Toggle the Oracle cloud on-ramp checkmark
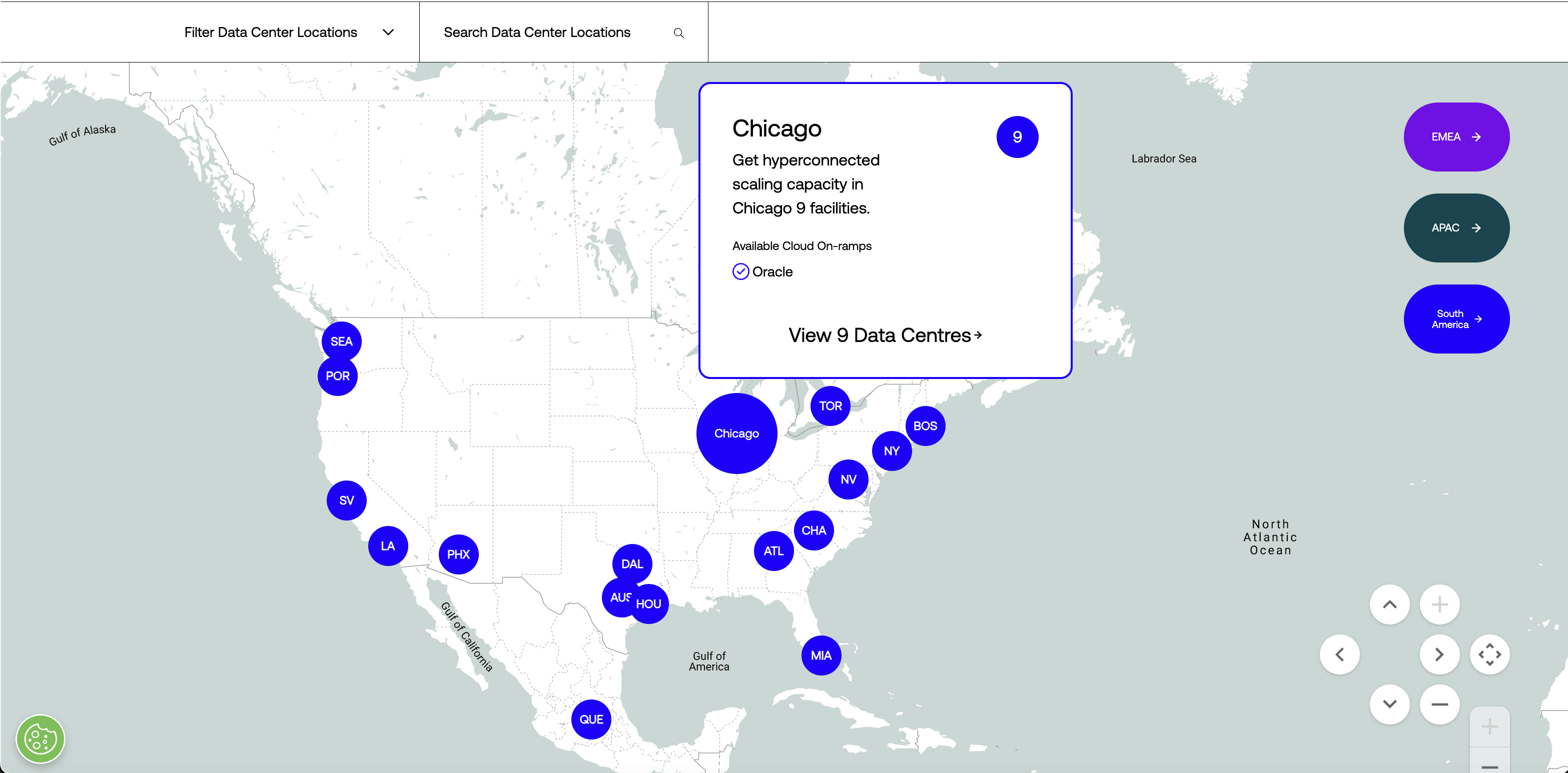The height and width of the screenshot is (773, 1568). pyautogui.click(x=740, y=271)
